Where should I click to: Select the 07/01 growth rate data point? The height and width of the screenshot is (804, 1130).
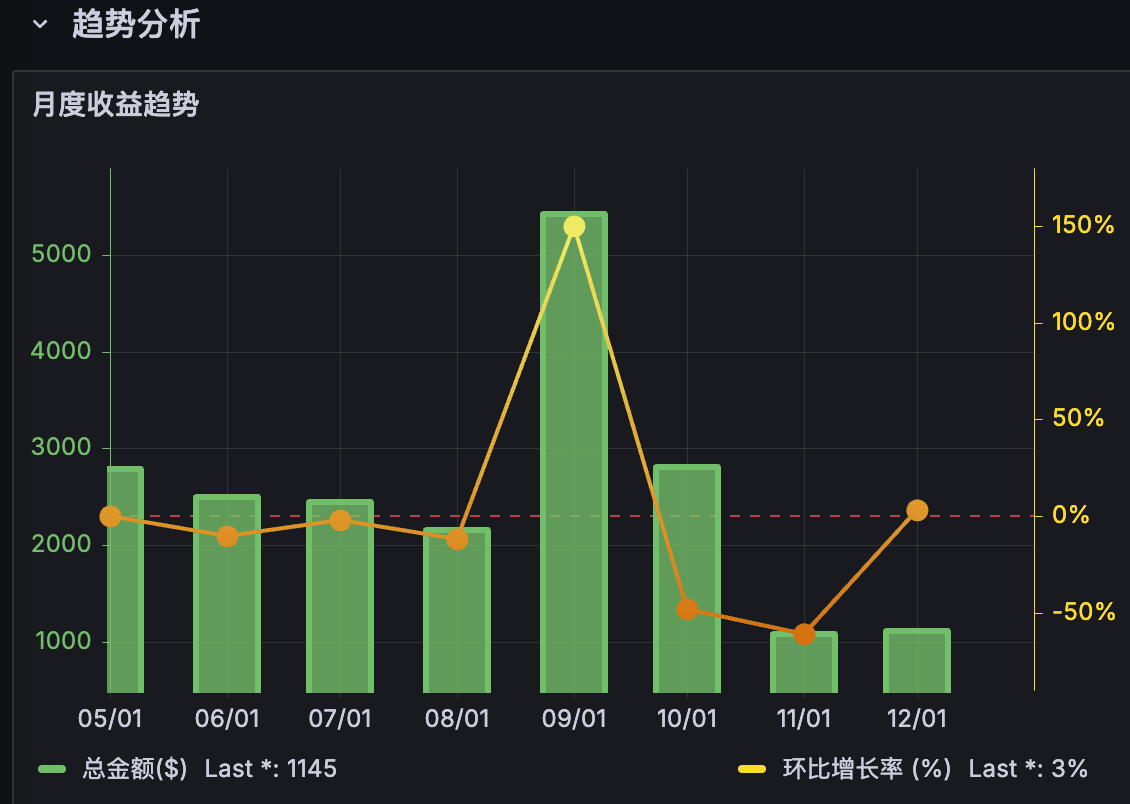click(x=340, y=520)
